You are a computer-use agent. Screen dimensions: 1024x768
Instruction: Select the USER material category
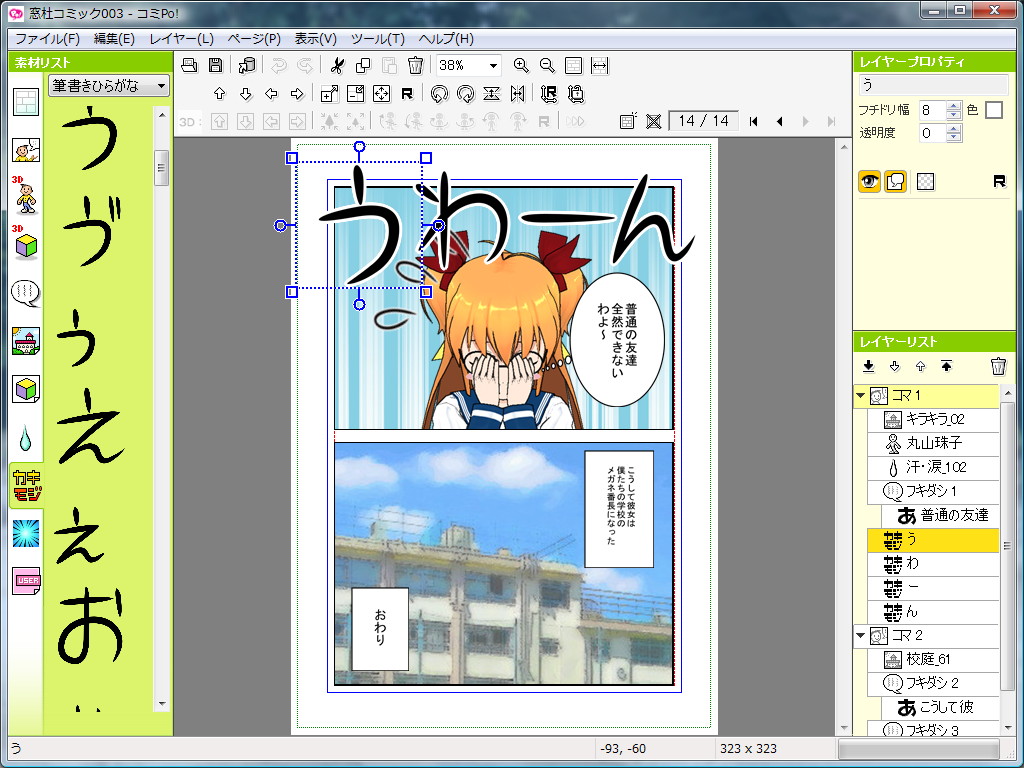pyautogui.click(x=26, y=581)
